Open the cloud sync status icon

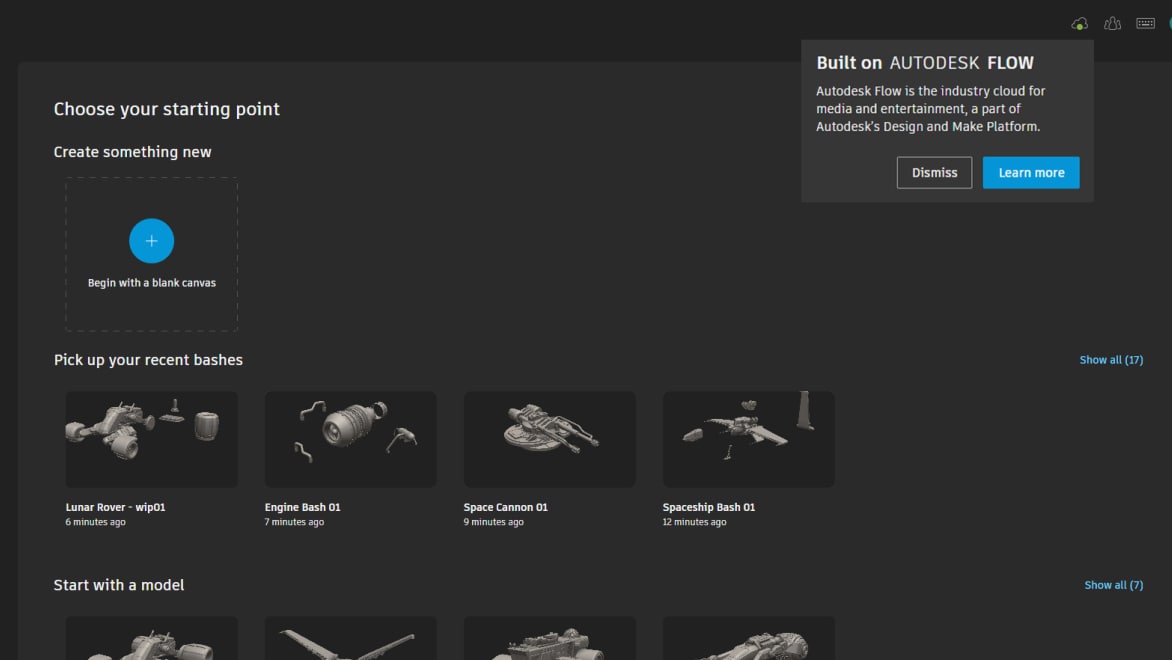[1079, 24]
